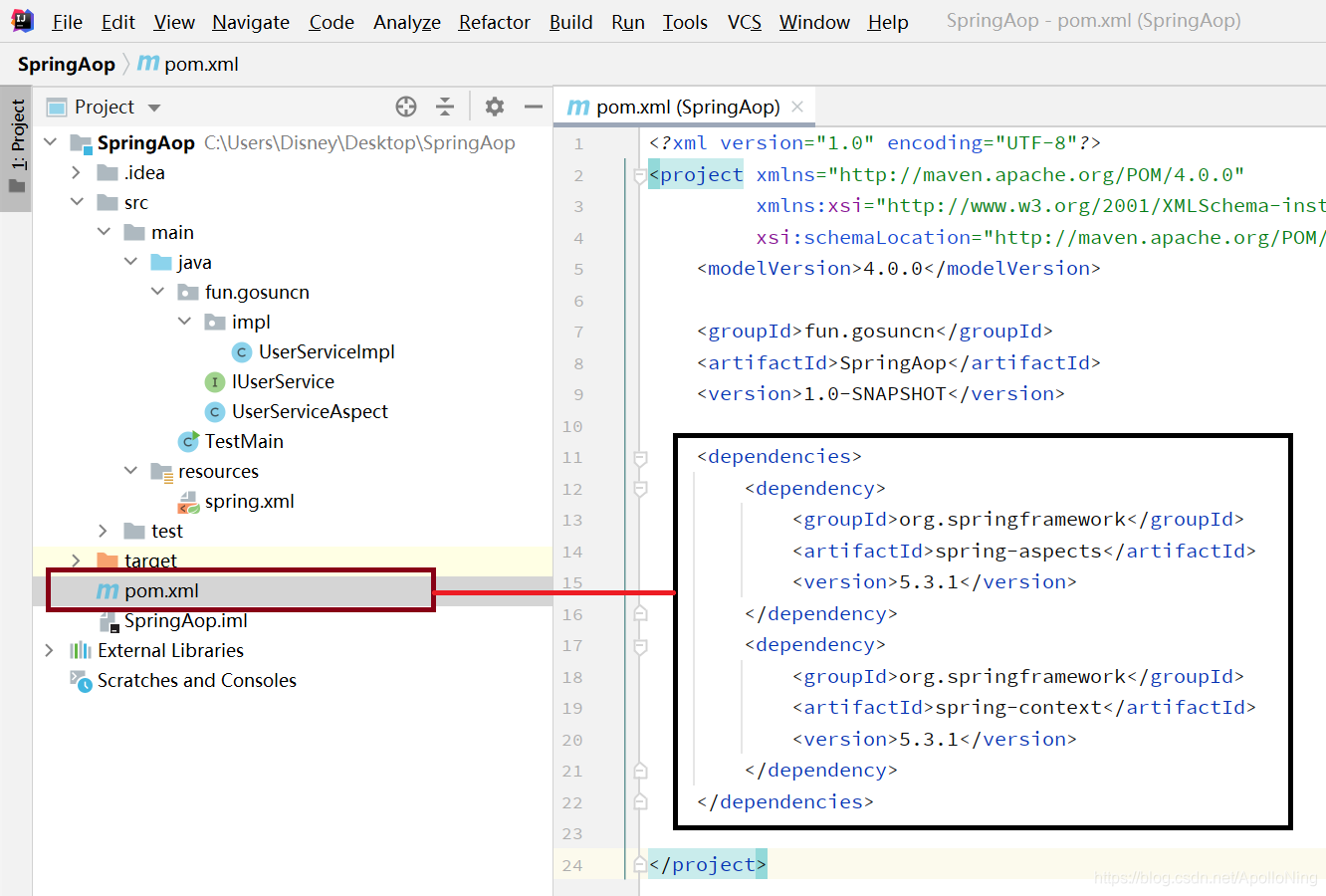Click fold end marker at line 22
This screenshot has height=896, width=1326.
pyautogui.click(x=640, y=801)
